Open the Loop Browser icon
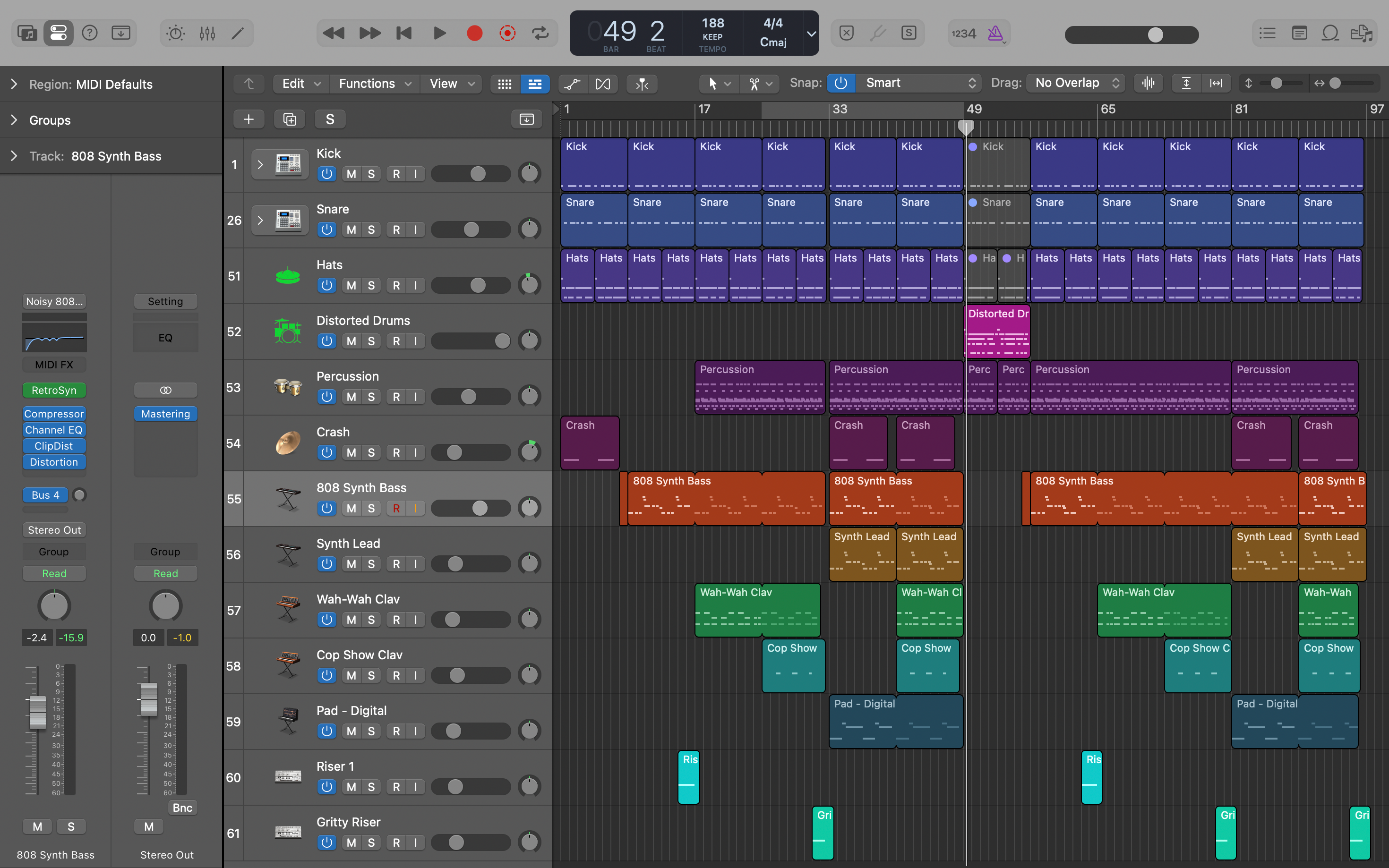Viewport: 1389px width, 868px height. (x=1330, y=34)
